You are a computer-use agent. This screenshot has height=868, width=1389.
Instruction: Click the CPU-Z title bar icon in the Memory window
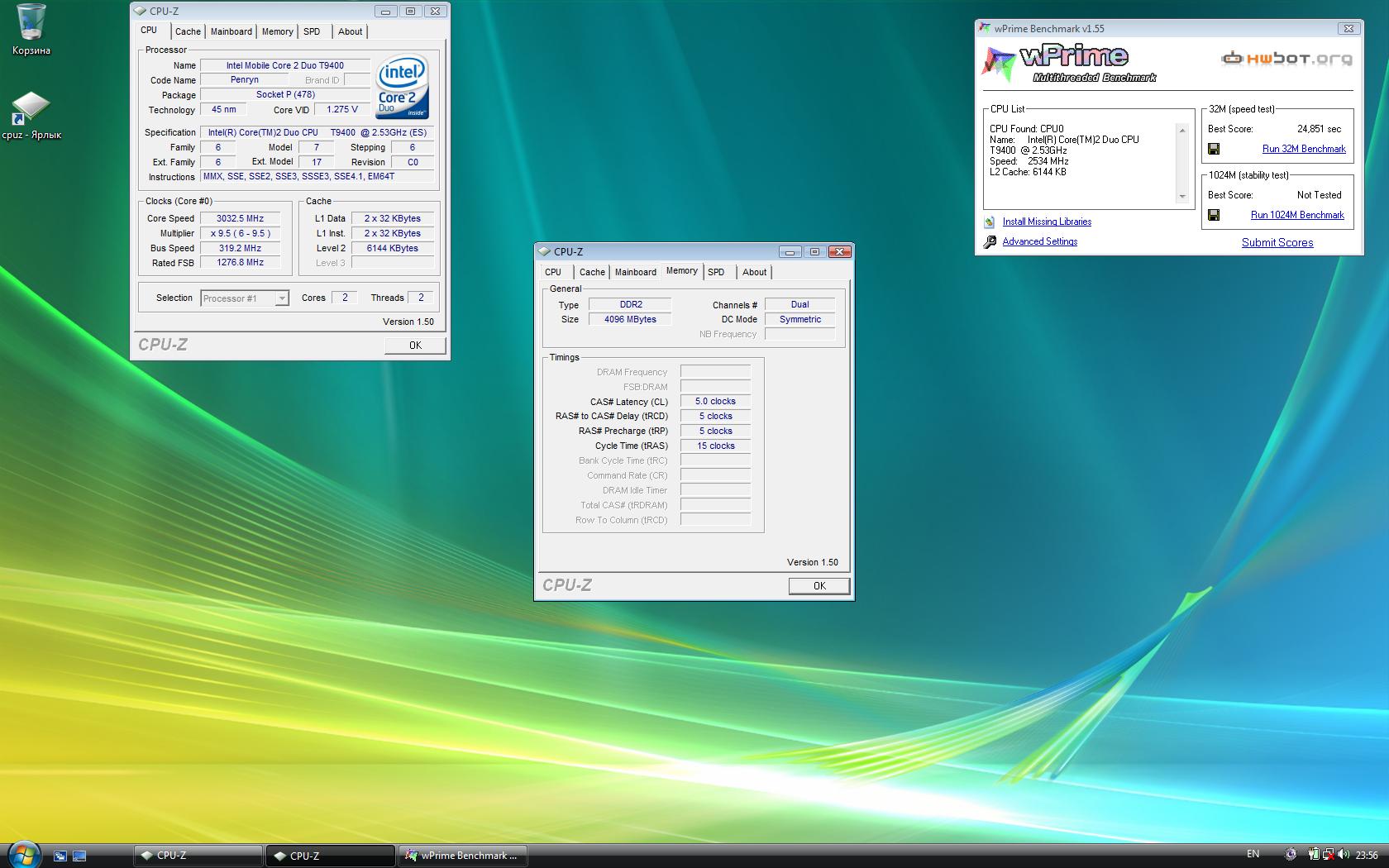544,251
